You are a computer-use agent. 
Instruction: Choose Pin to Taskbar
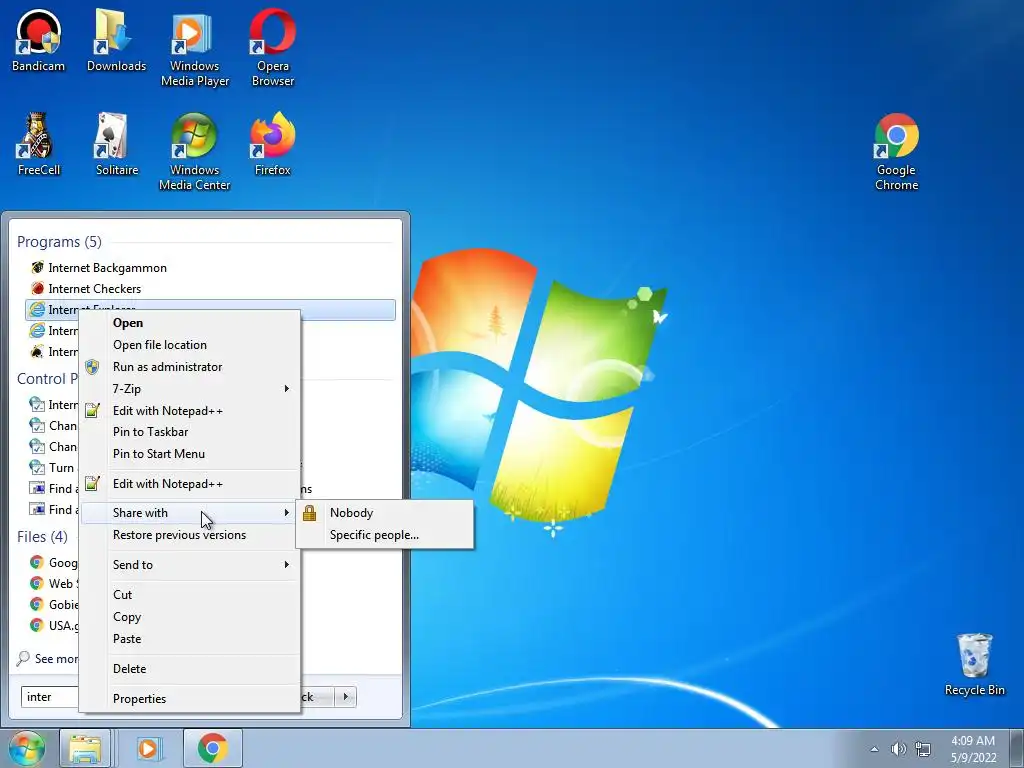pos(189,432)
